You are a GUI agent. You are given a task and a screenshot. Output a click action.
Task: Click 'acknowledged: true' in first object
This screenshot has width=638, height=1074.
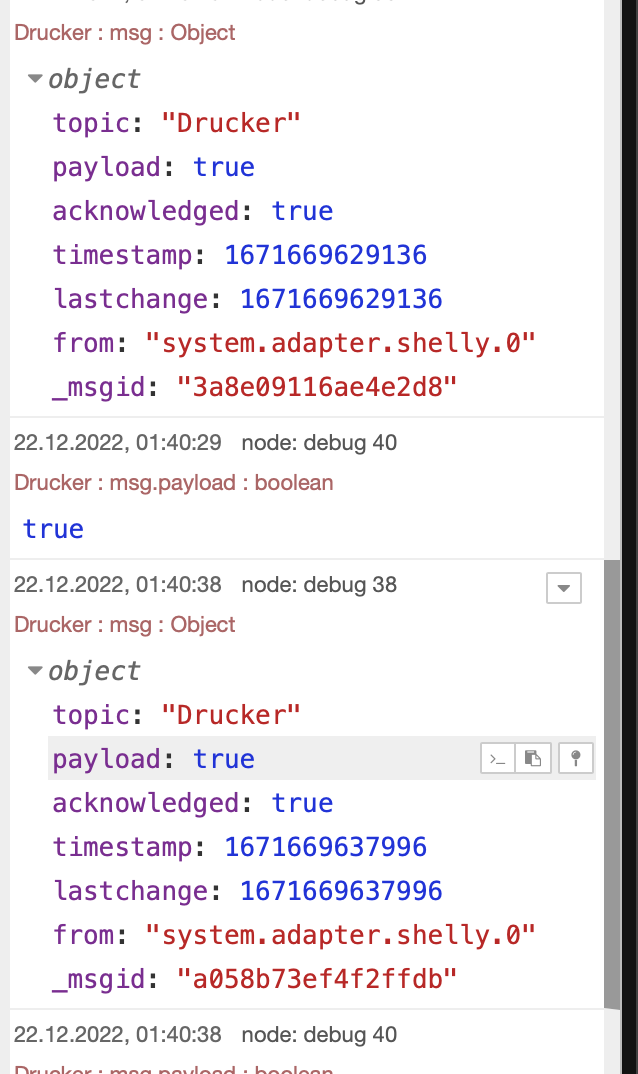[x=193, y=211]
